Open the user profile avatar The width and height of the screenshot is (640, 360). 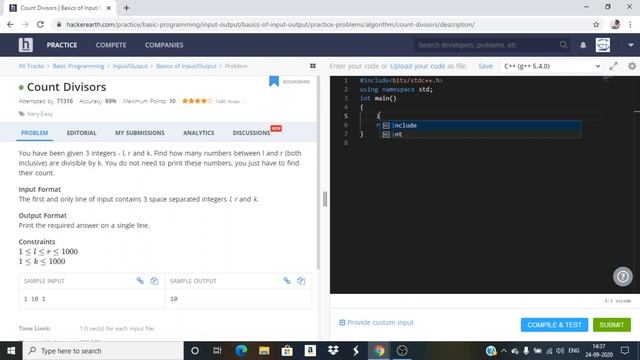pyautogui.click(x=603, y=45)
